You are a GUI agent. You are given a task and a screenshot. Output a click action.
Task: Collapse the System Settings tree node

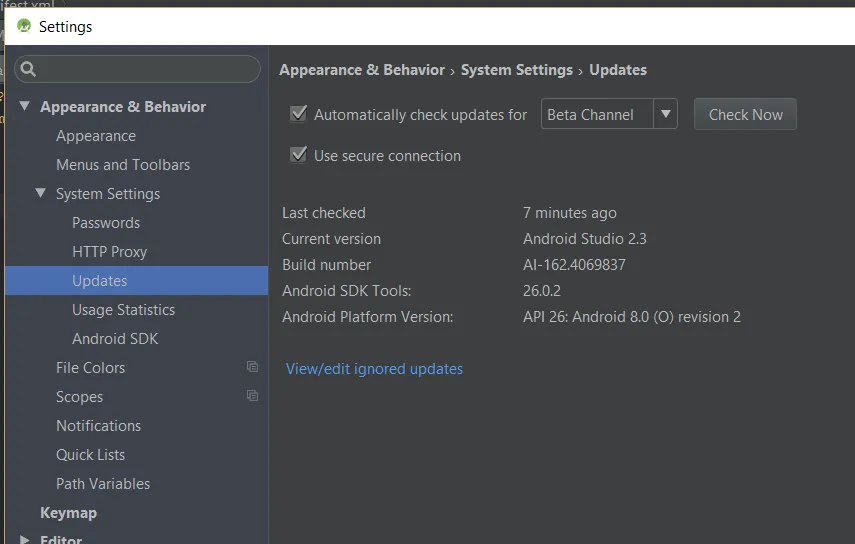41,193
